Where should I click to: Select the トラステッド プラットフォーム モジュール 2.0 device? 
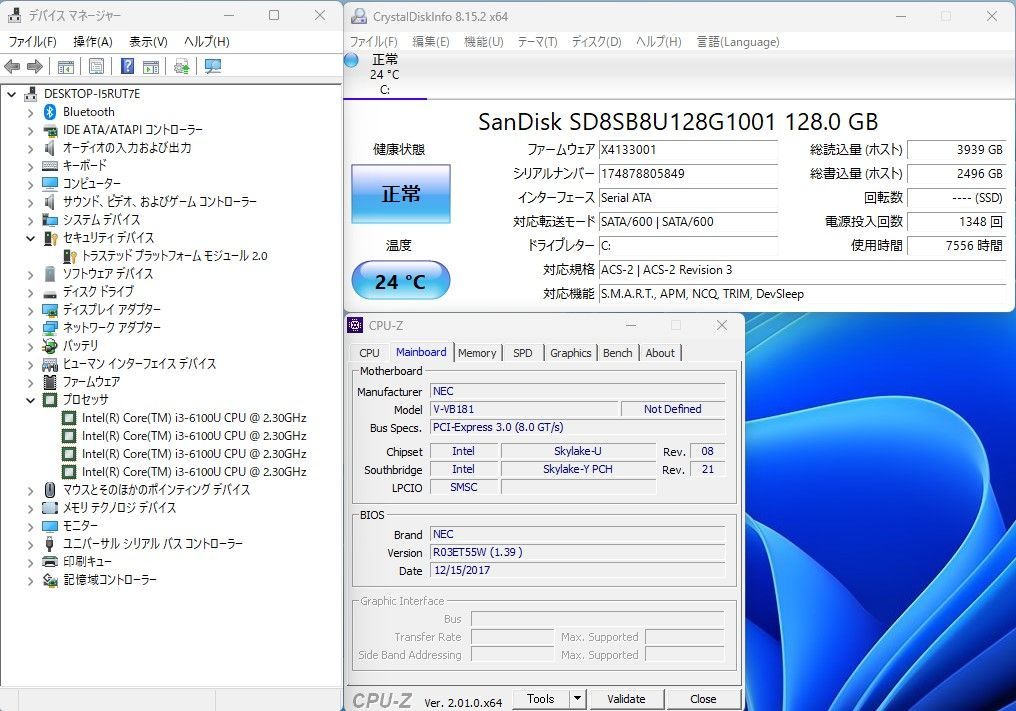pos(174,256)
